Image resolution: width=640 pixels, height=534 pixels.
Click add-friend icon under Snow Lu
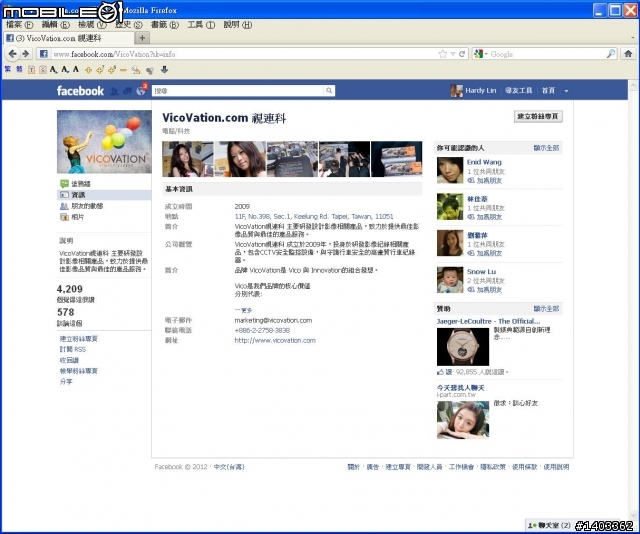[471, 289]
